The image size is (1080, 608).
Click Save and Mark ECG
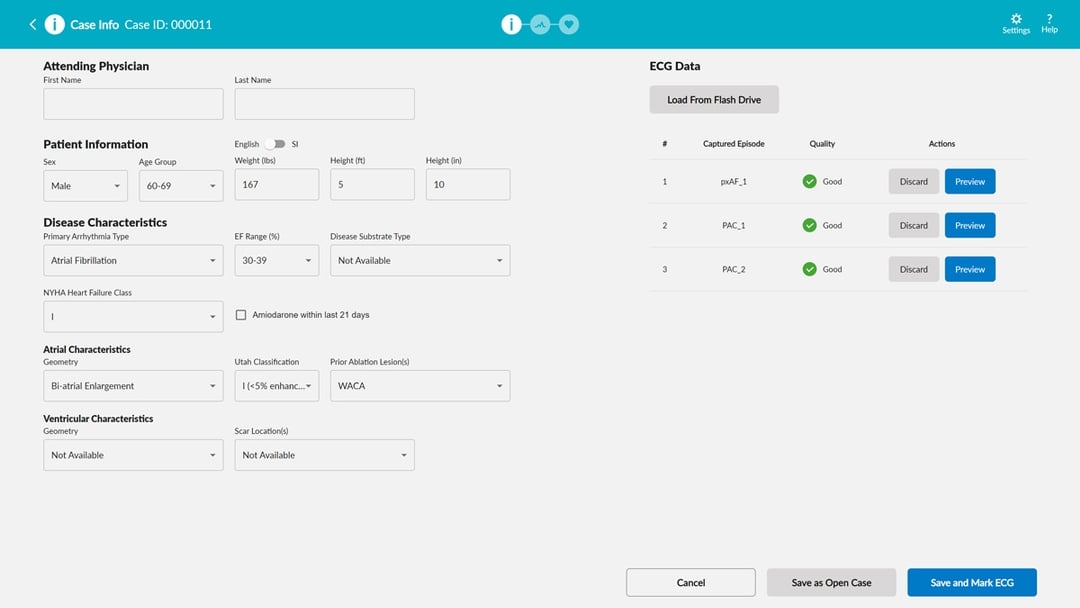click(x=971, y=582)
